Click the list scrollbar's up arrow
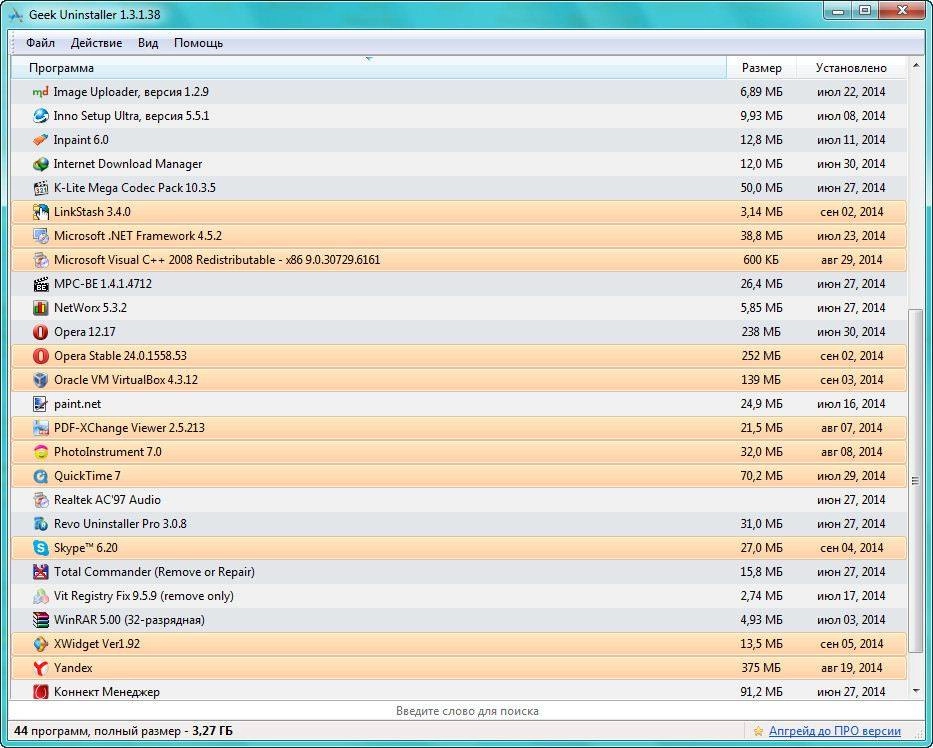The width and height of the screenshot is (933, 748). coord(916,64)
